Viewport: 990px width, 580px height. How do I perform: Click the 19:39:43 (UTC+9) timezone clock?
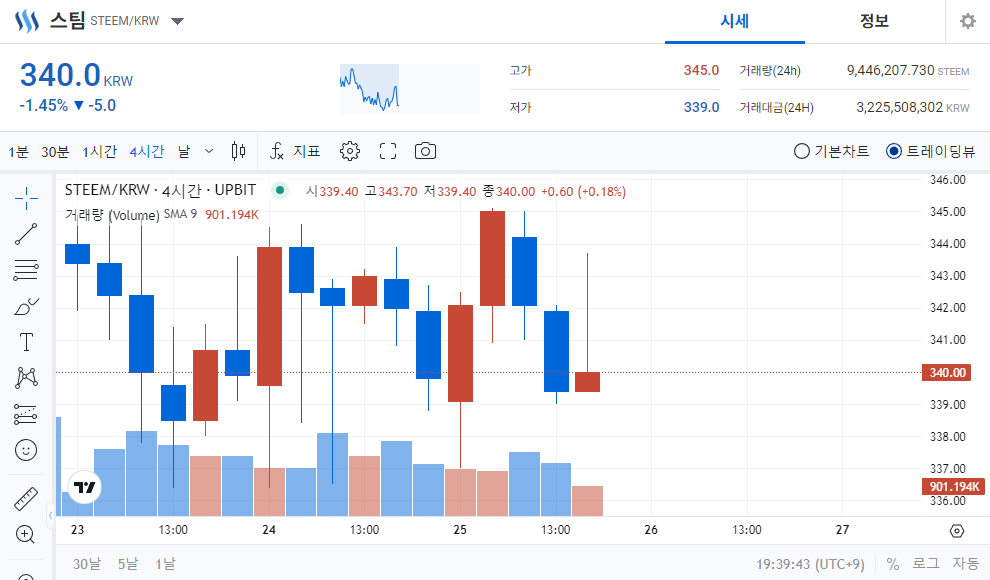click(810, 564)
